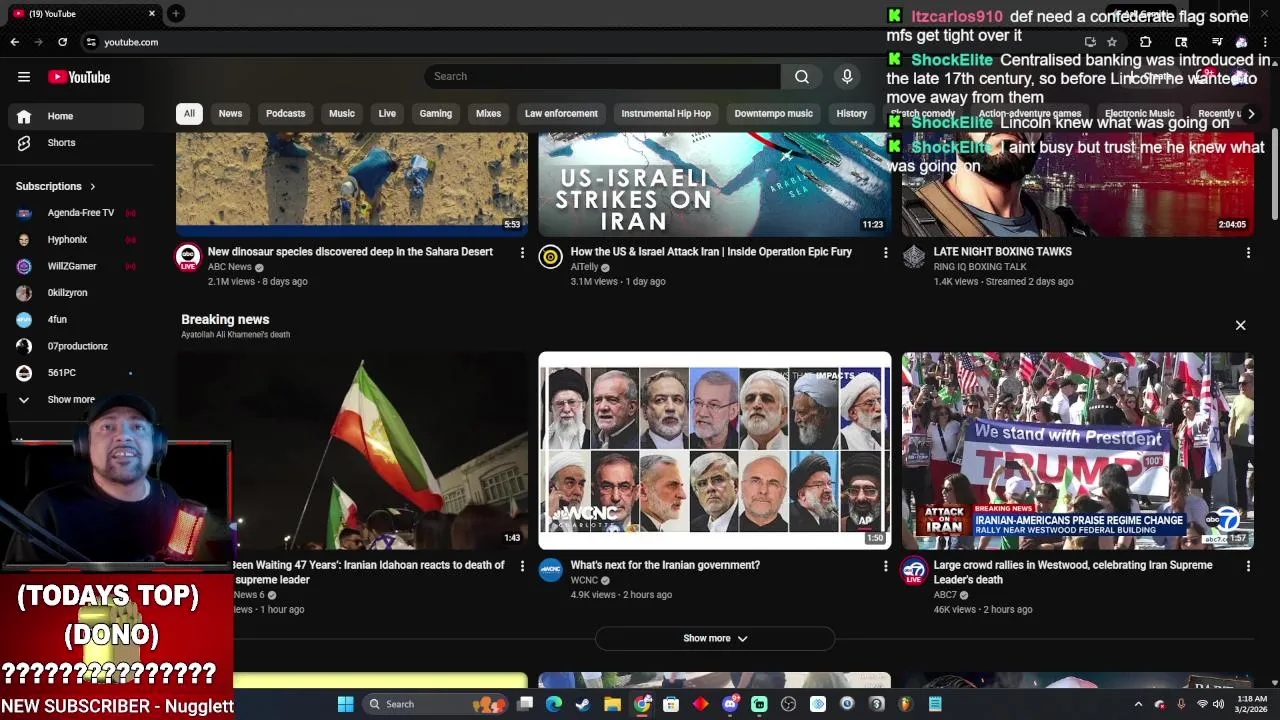
Task: Open more options for Late Night Boxing Tawks
Action: pos(1248,253)
